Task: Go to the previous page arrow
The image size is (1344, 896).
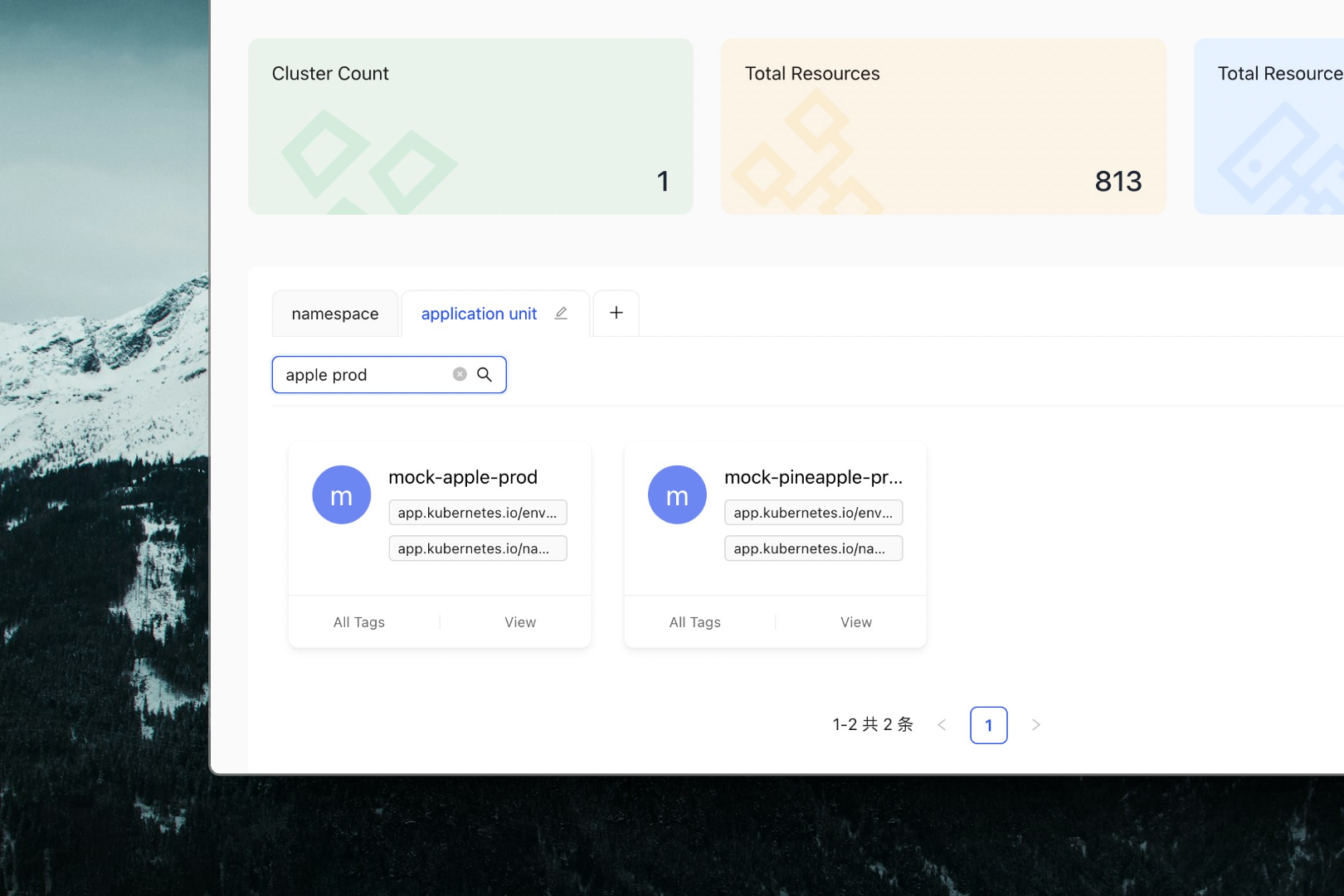Action: (942, 725)
